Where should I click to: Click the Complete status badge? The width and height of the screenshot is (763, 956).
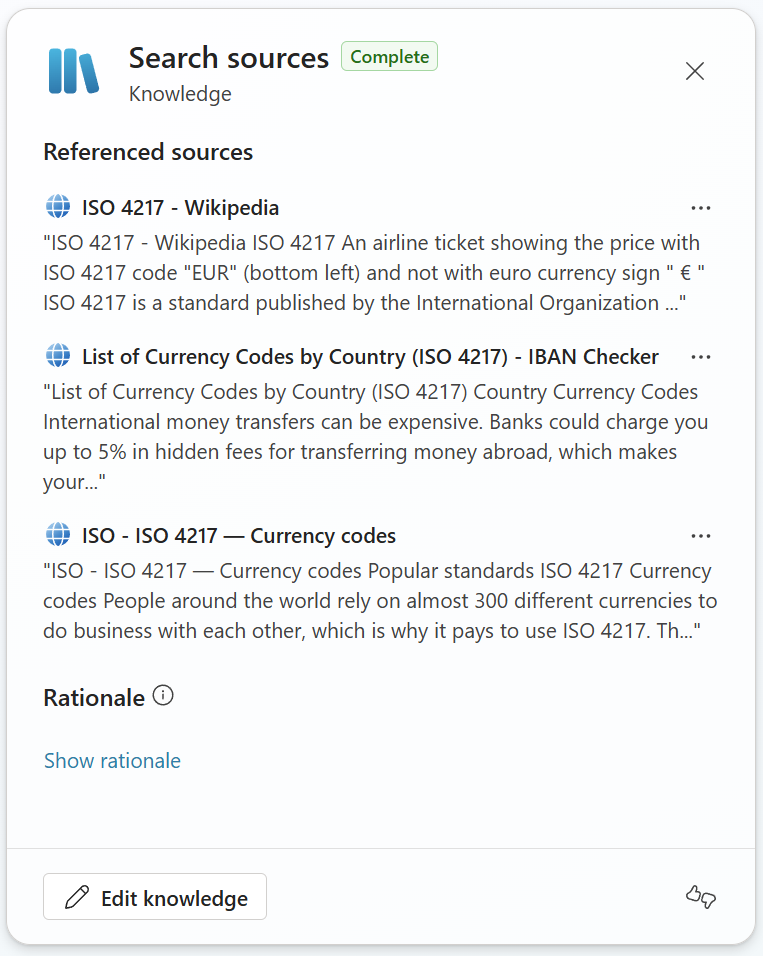tap(389, 57)
